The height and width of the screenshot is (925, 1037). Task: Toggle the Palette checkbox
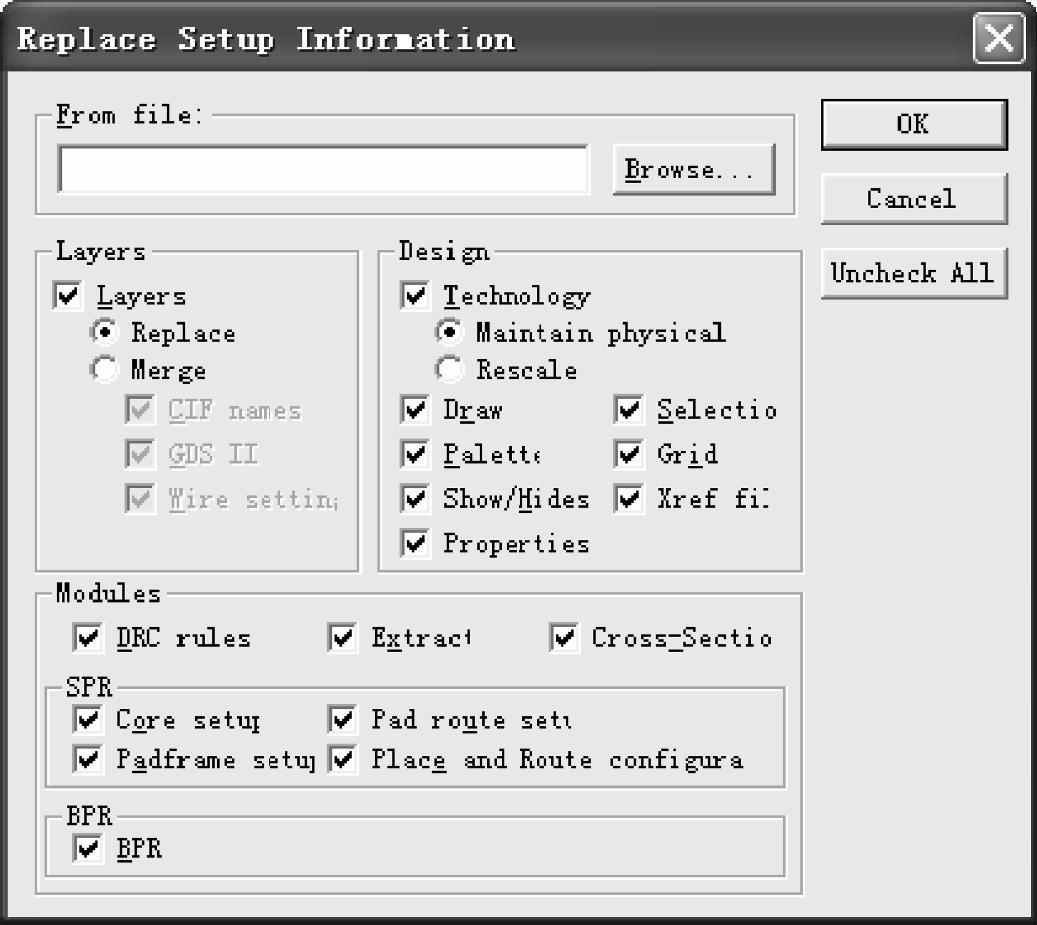point(414,455)
